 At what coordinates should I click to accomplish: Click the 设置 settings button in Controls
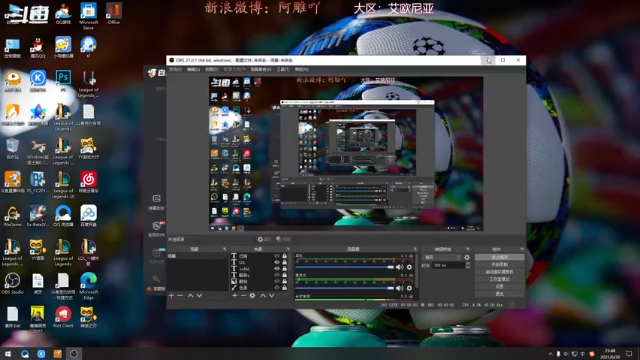point(500,287)
